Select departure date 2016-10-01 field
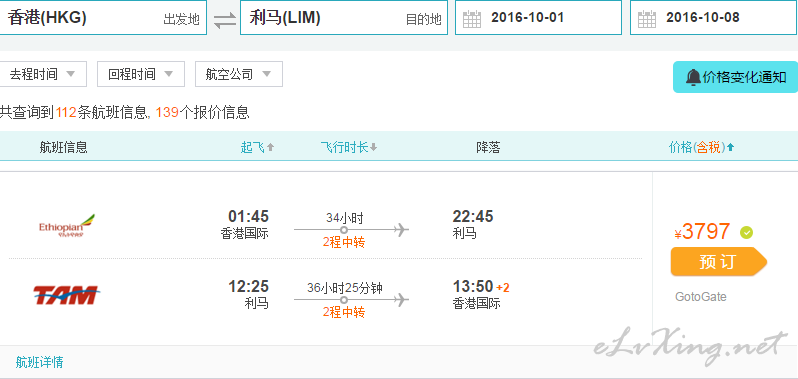This screenshot has width=798, height=379. pyautogui.click(x=538, y=17)
